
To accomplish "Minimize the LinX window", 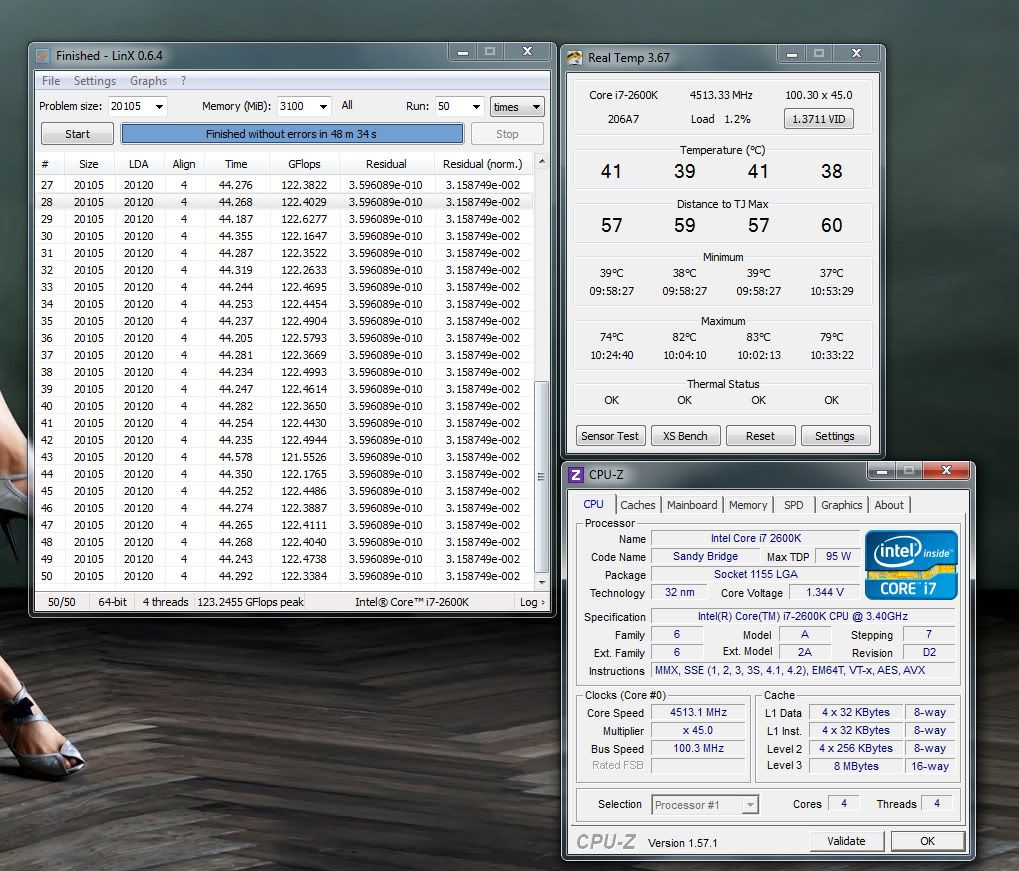I will [463, 52].
